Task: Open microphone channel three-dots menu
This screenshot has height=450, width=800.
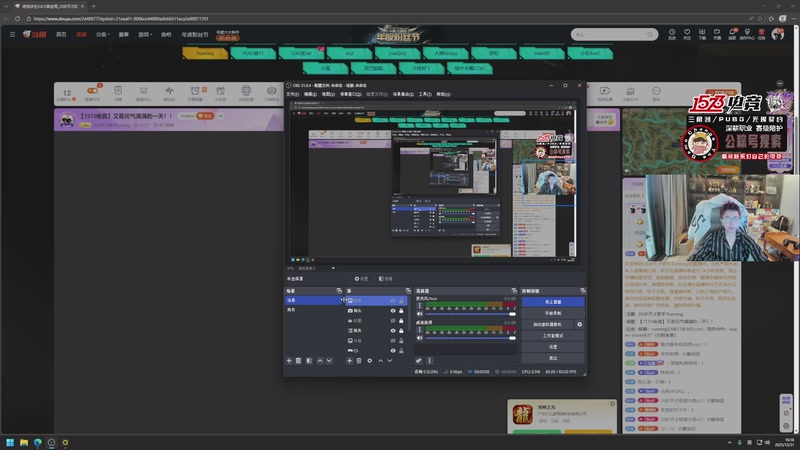Action: pos(420,306)
